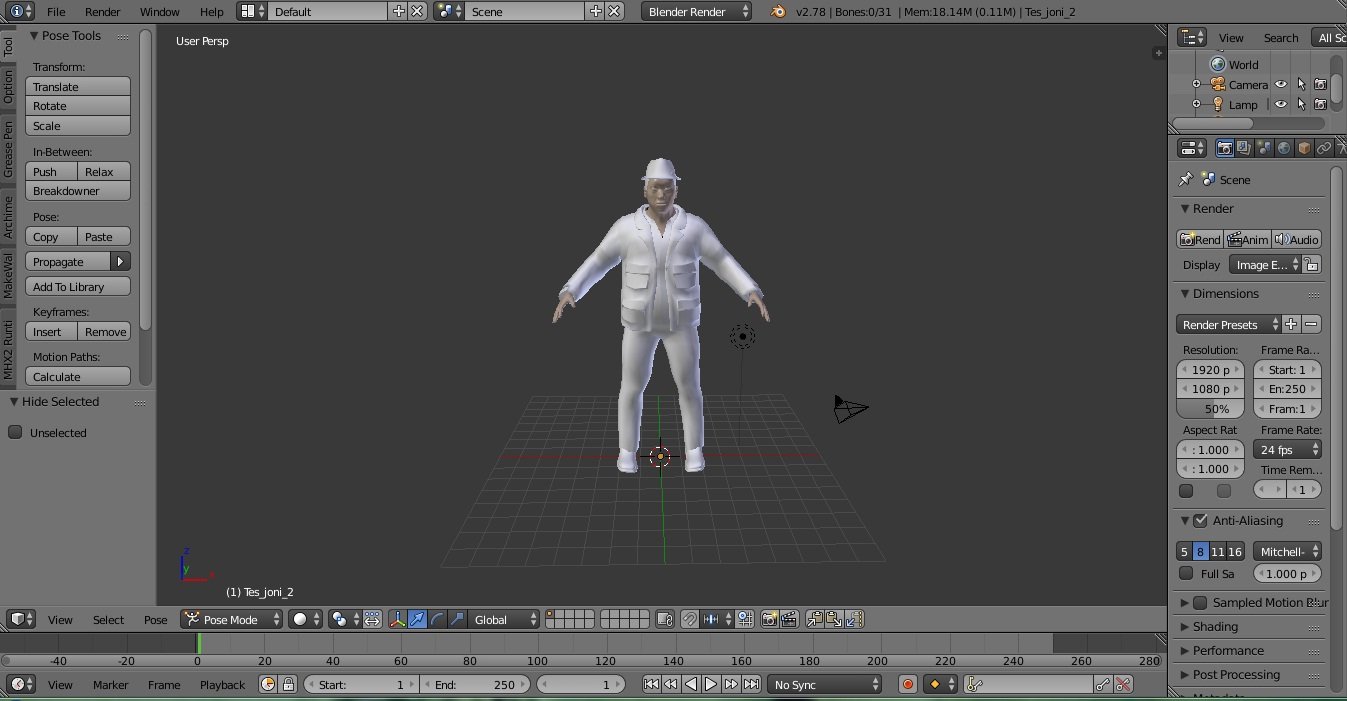The width and height of the screenshot is (1347, 701).
Task: Switch to the Grease Pencil sidebar tab
Action: point(8,150)
